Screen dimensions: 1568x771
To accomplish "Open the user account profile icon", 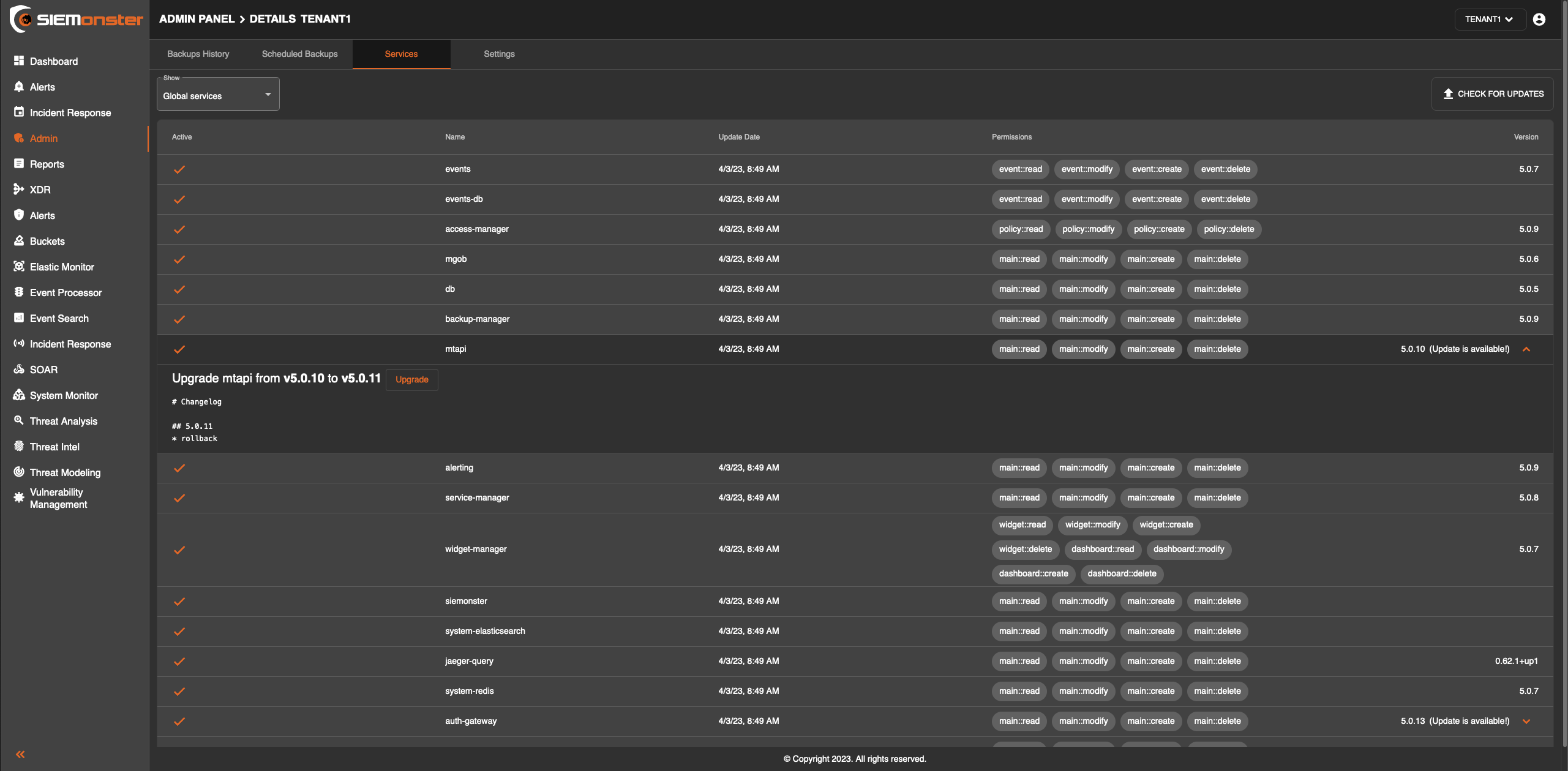I will tap(1539, 20).
